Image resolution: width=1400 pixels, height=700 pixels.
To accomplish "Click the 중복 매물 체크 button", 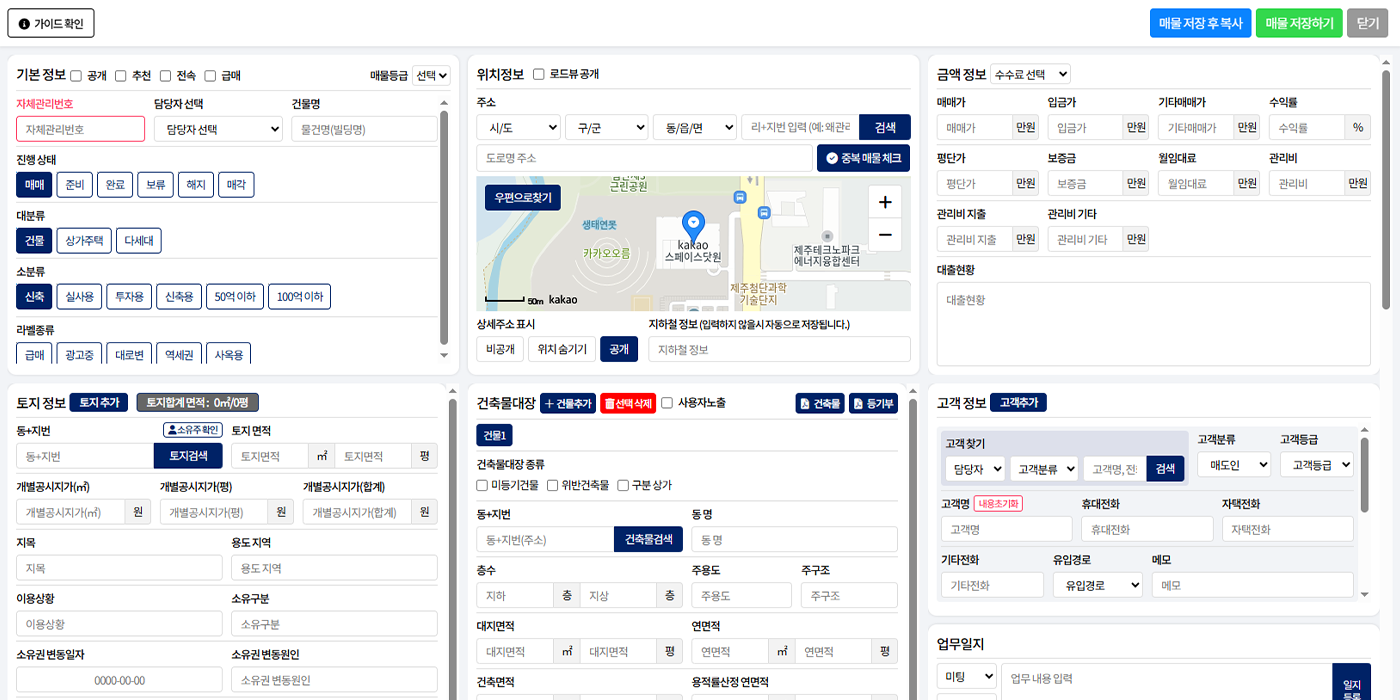I will click(x=863, y=158).
